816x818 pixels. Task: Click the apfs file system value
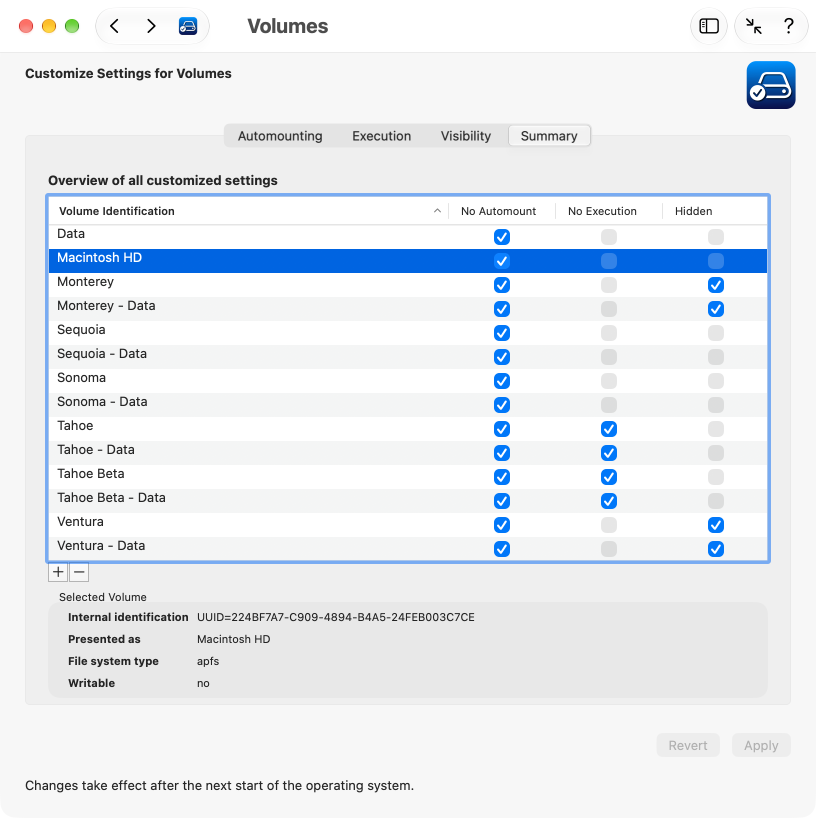(208, 661)
